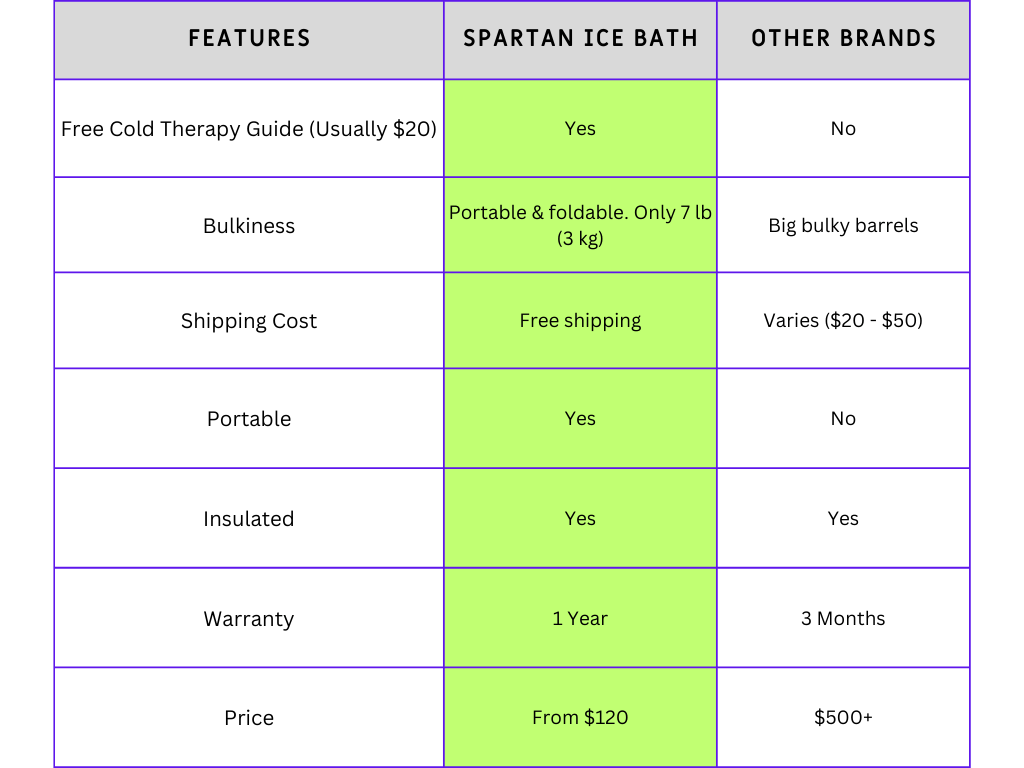The image size is (1024, 768).
Task: Click the OTHER BRANDS column header
Action: tap(843, 39)
